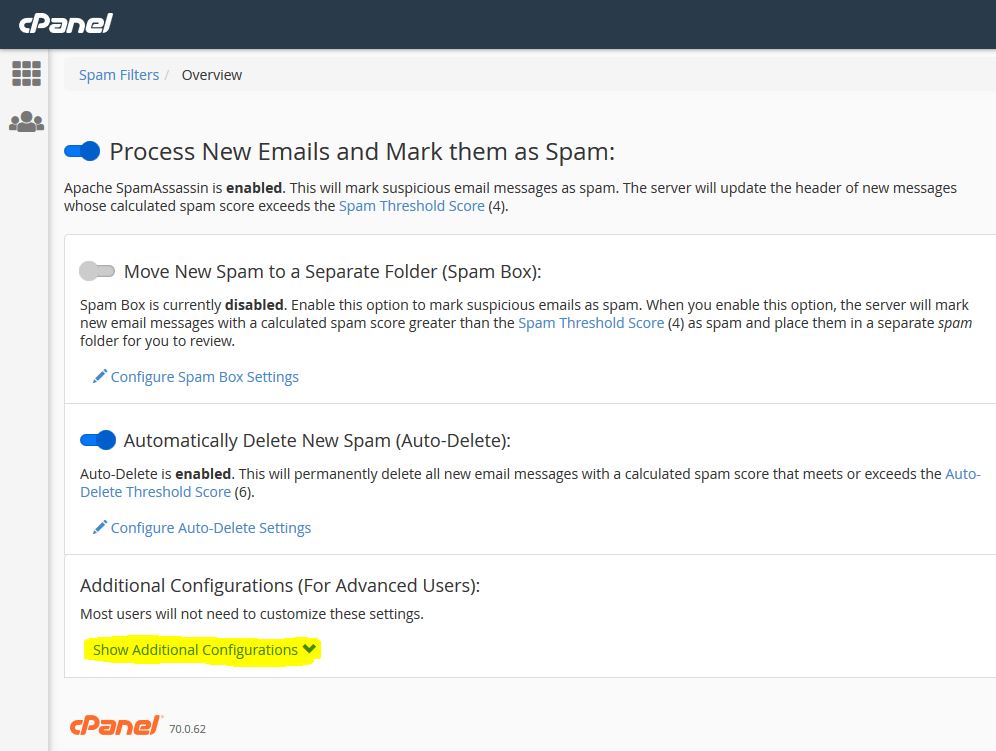Enable the Spam Box toggle switch
Image resolution: width=996 pixels, height=751 pixels.
(x=97, y=271)
